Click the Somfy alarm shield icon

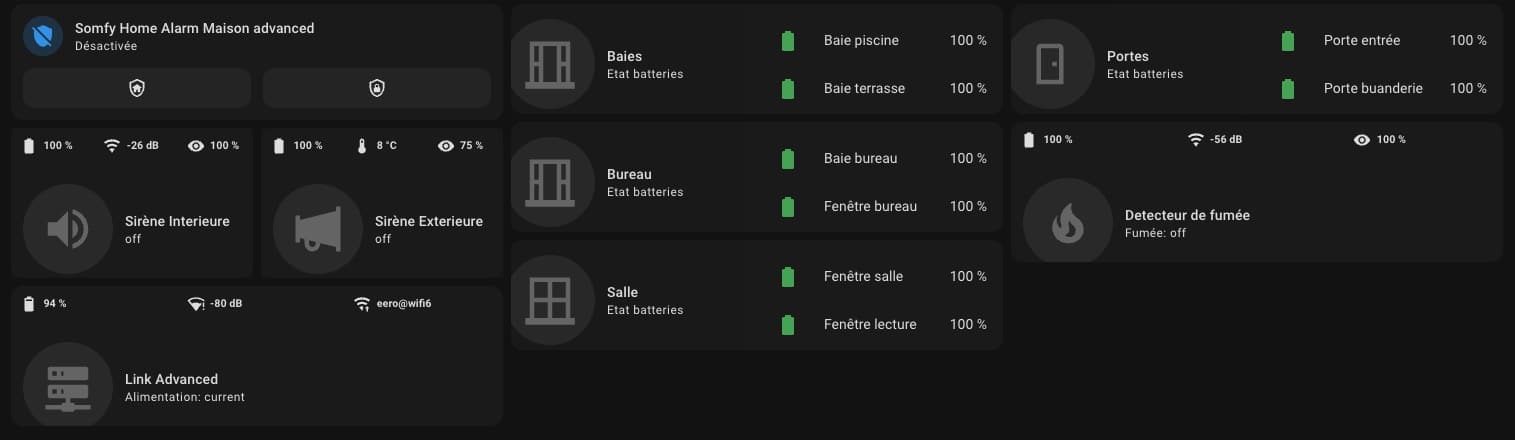[x=43, y=36]
